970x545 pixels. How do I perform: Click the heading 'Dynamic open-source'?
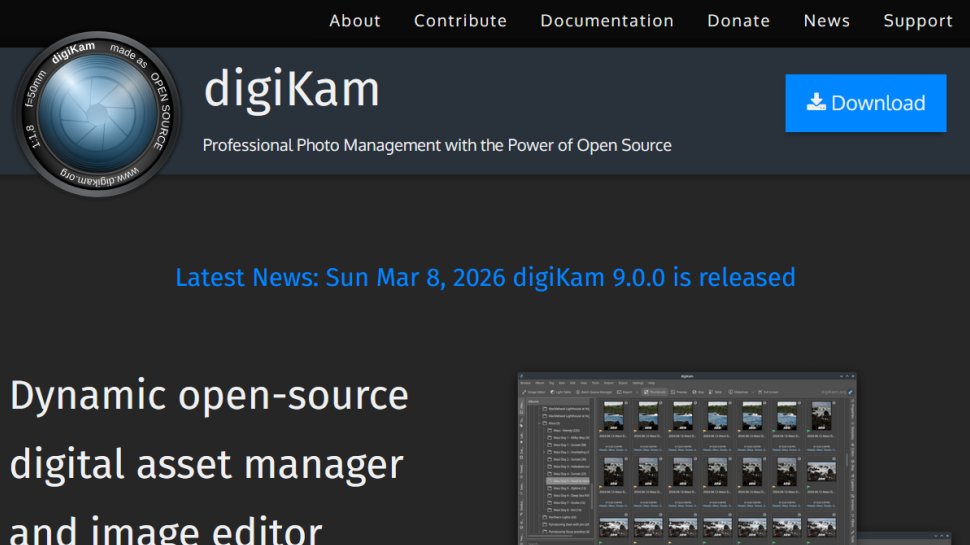[x=209, y=395]
